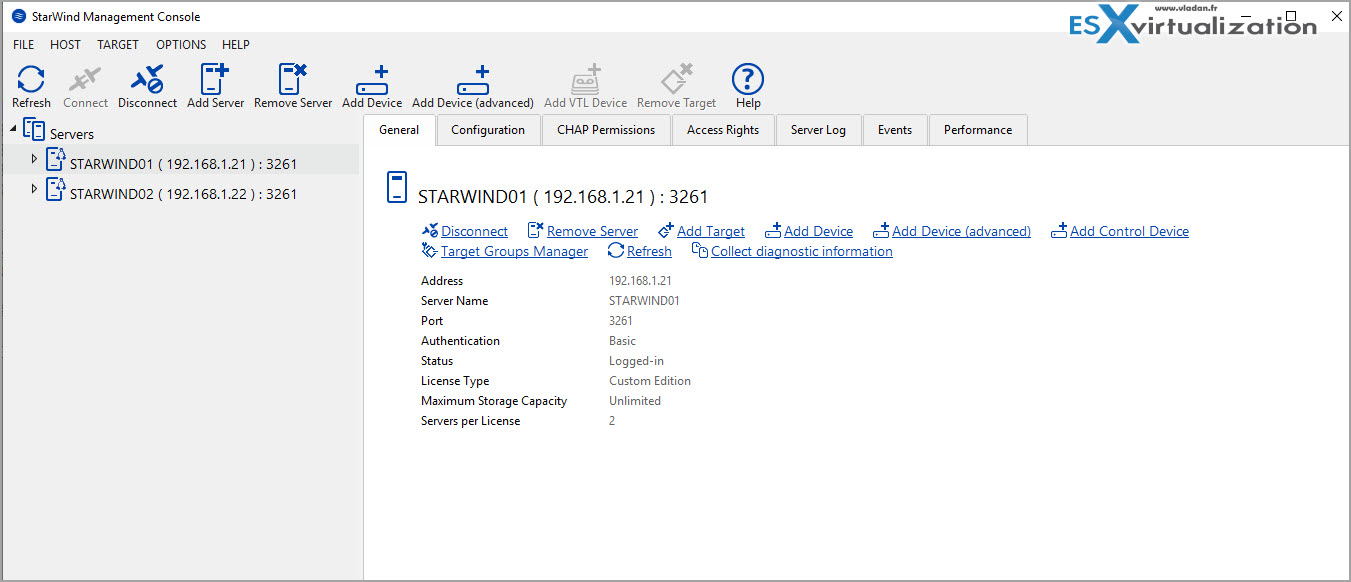Viewport: 1351px width, 582px height.
Task: Click the Add VTL Device toolbar icon
Action: pos(585,80)
